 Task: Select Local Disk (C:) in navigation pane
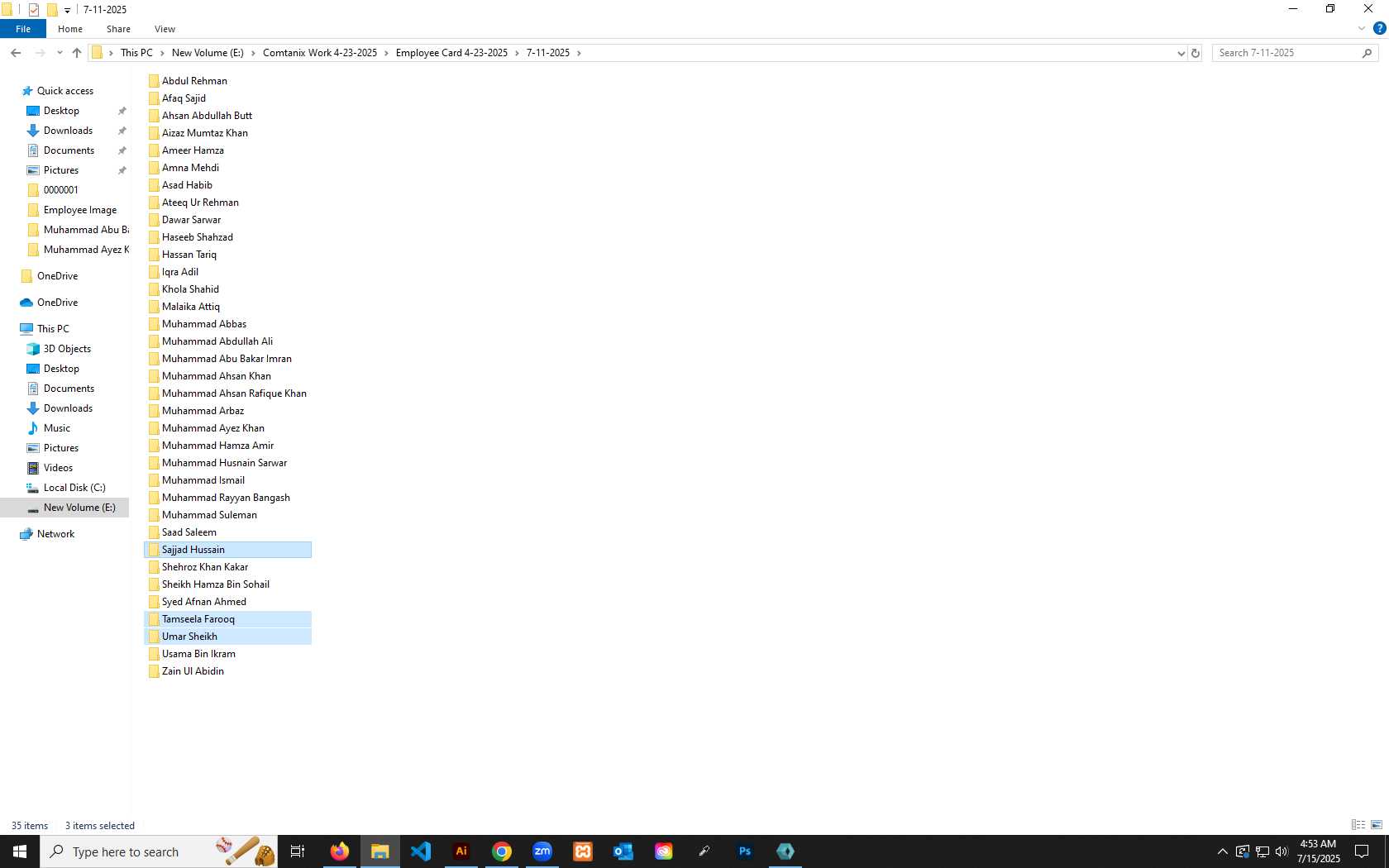point(74,488)
